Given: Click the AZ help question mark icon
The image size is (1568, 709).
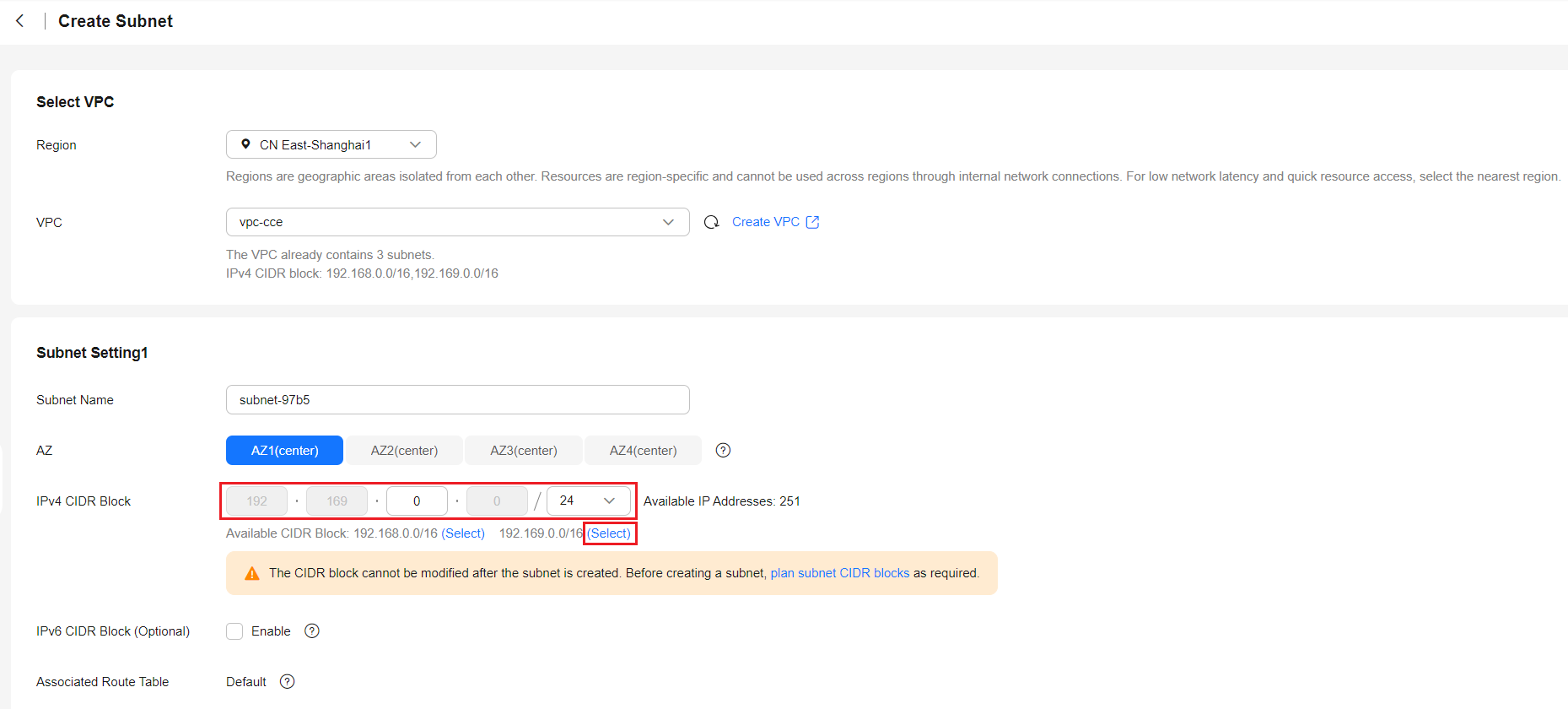Looking at the screenshot, I should (723, 451).
